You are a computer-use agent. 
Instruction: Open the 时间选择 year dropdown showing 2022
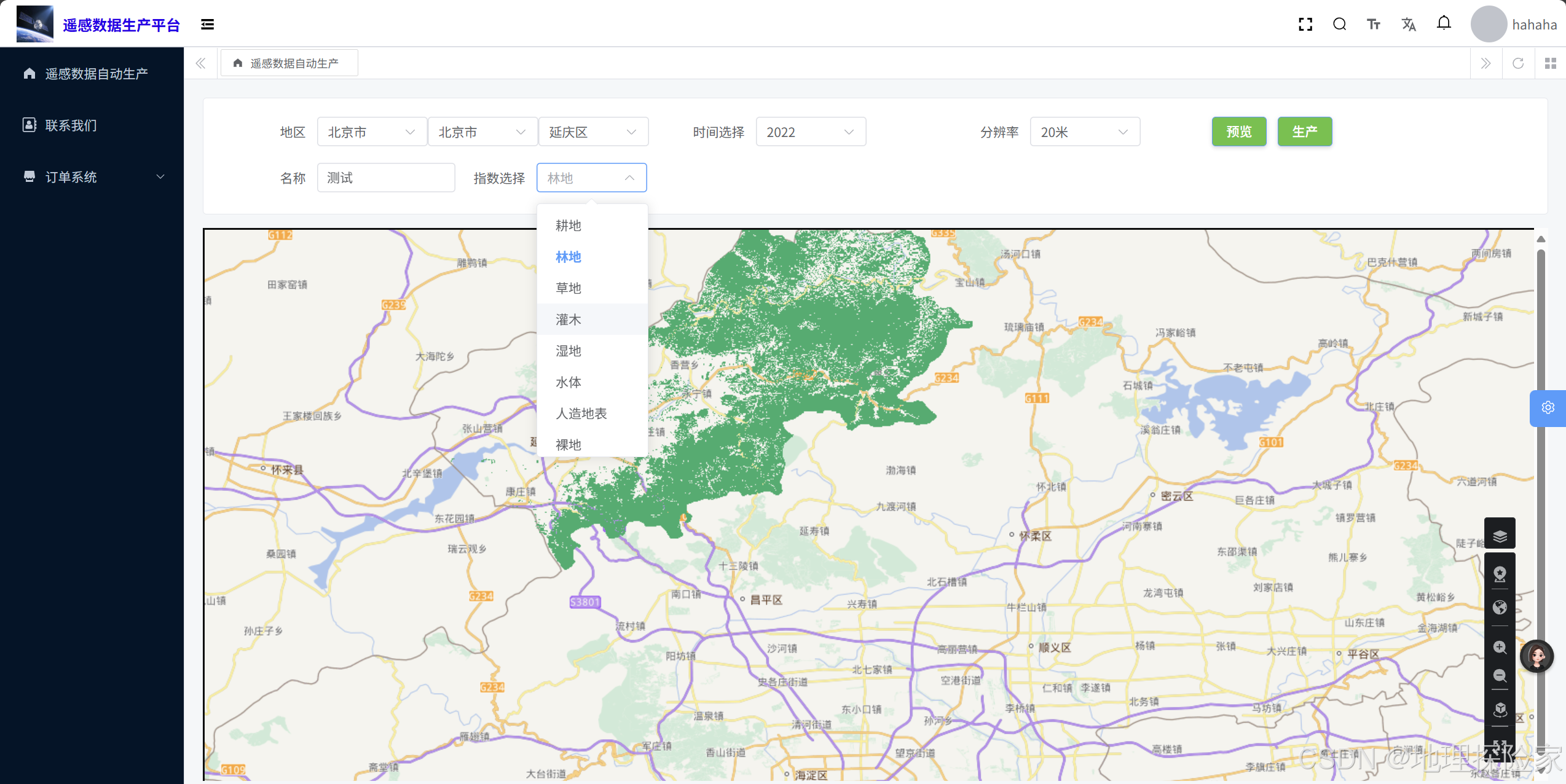pyautogui.click(x=810, y=132)
